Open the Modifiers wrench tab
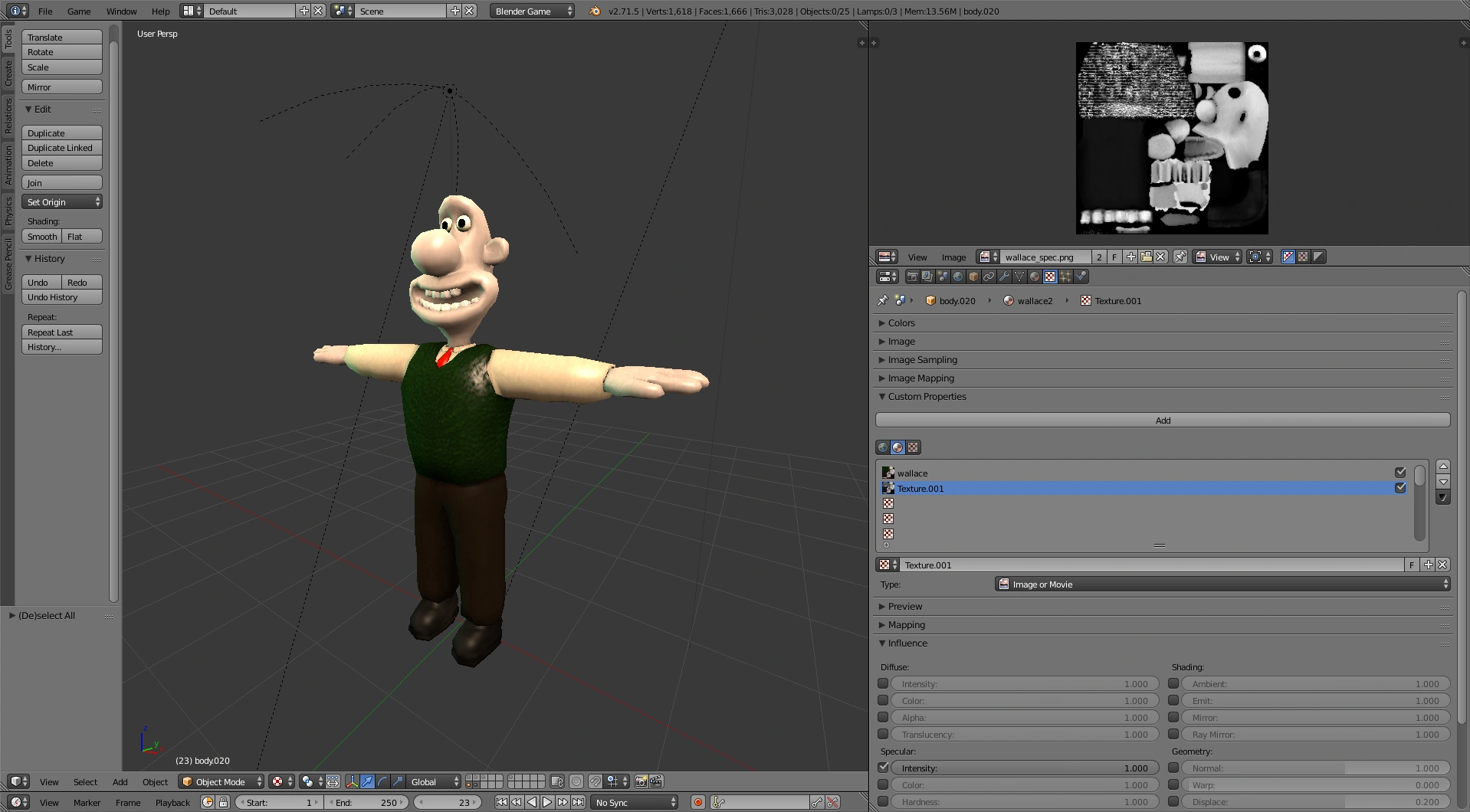The height and width of the screenshot is (812, 1470). [1004, 277]
